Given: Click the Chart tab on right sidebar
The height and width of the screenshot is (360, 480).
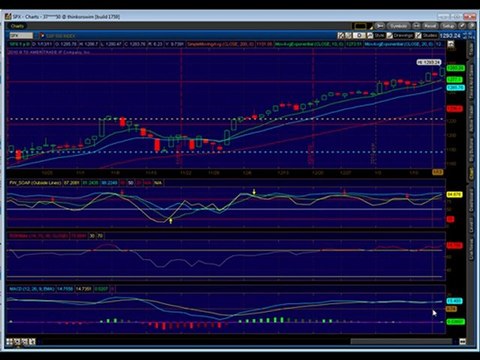Looking at the screenshot, I should click(471, 173).
